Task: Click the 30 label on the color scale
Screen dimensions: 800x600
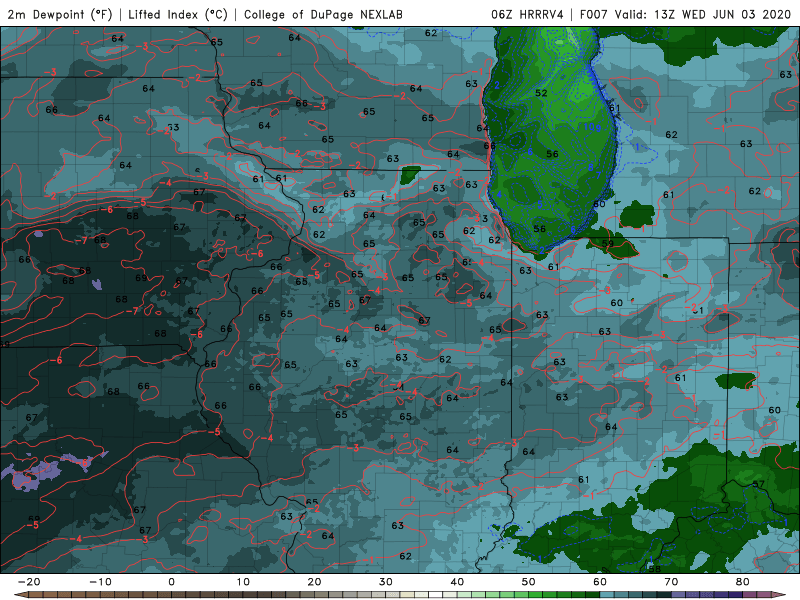Action: [x=386, y=582]
